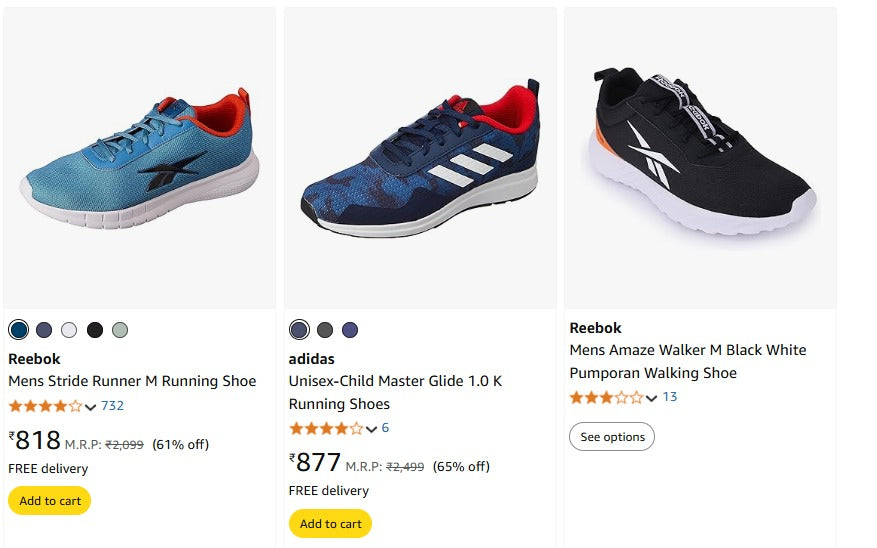Choose the third adidas Master Glide swatch
Screen dimensions: 877x548
click(350, 330)
